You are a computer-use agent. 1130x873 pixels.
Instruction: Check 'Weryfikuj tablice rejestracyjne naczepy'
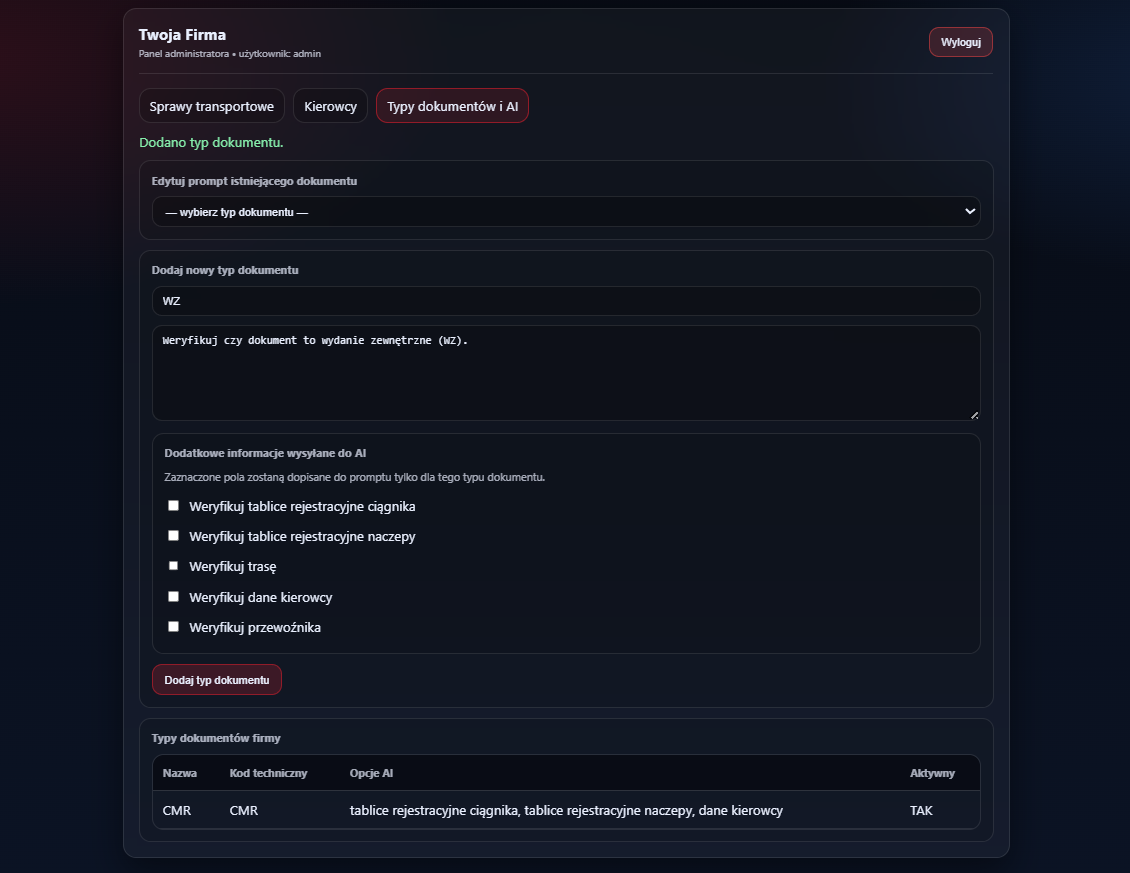click(174, 536)
